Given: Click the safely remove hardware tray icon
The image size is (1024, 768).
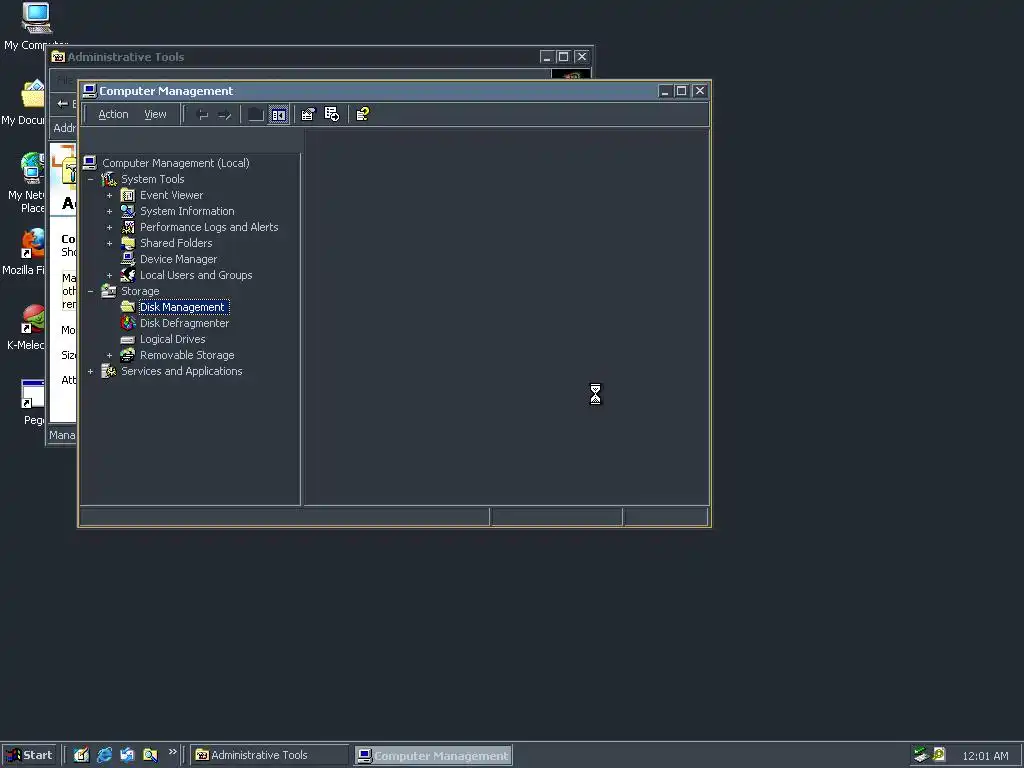Looking at the screenshot, I should [921, 755].
